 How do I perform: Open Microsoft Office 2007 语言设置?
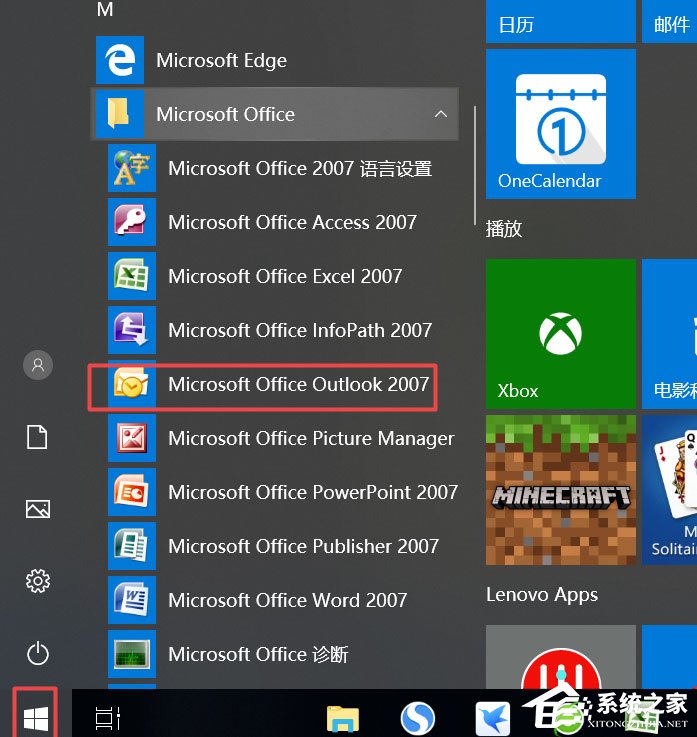[x=300, y=168]
